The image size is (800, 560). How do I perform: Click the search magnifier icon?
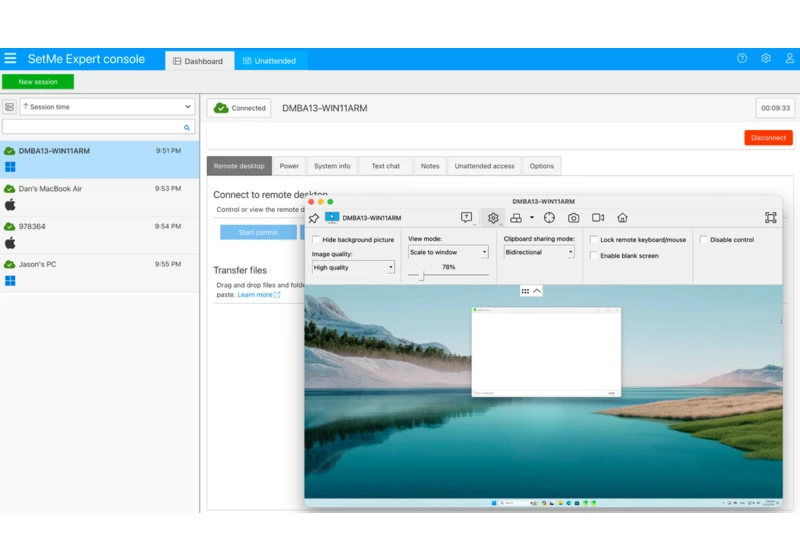(x=187, y=128)
